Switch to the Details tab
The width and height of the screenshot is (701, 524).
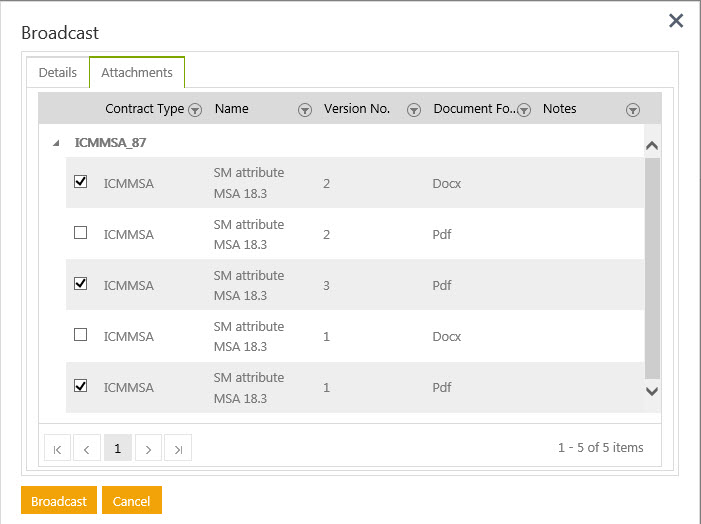(58, 73)
